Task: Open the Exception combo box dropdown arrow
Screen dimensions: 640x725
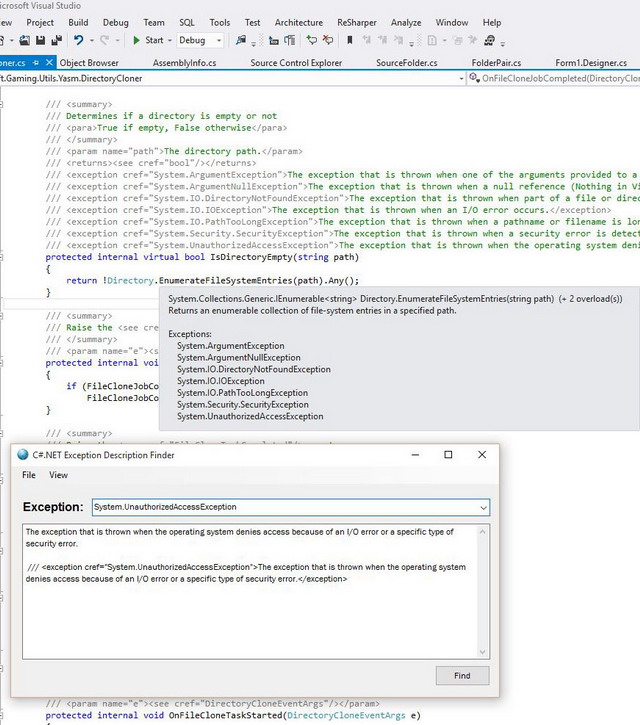Action: [x=483, y=507]
